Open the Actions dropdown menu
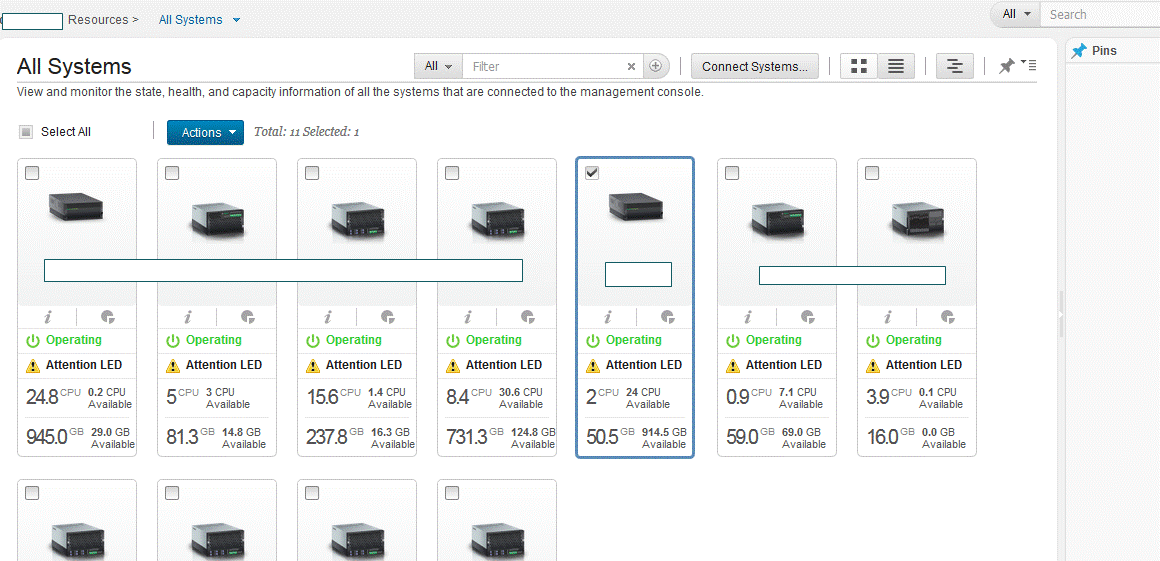 pos(205,132)
